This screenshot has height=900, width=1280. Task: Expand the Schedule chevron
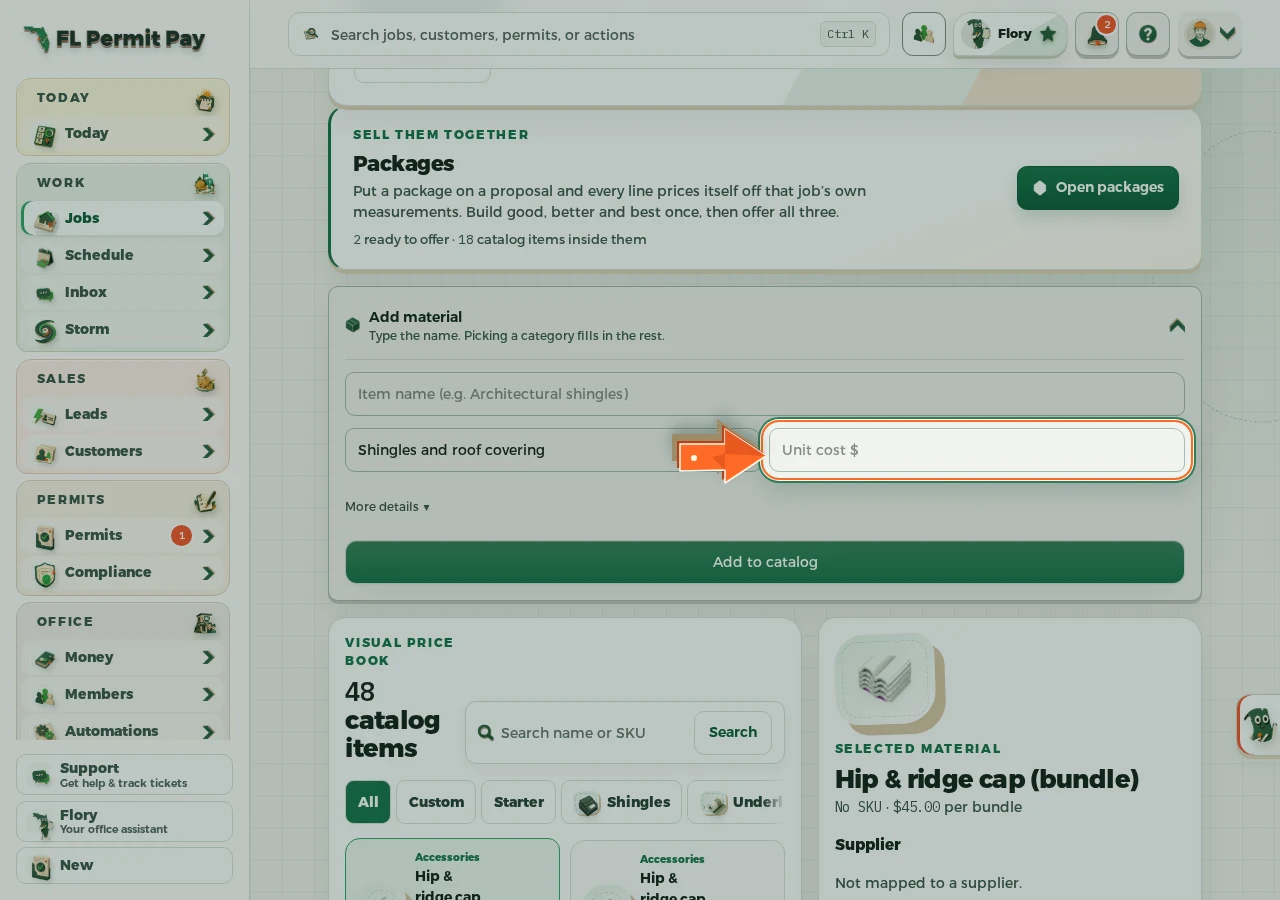point(208,256)
